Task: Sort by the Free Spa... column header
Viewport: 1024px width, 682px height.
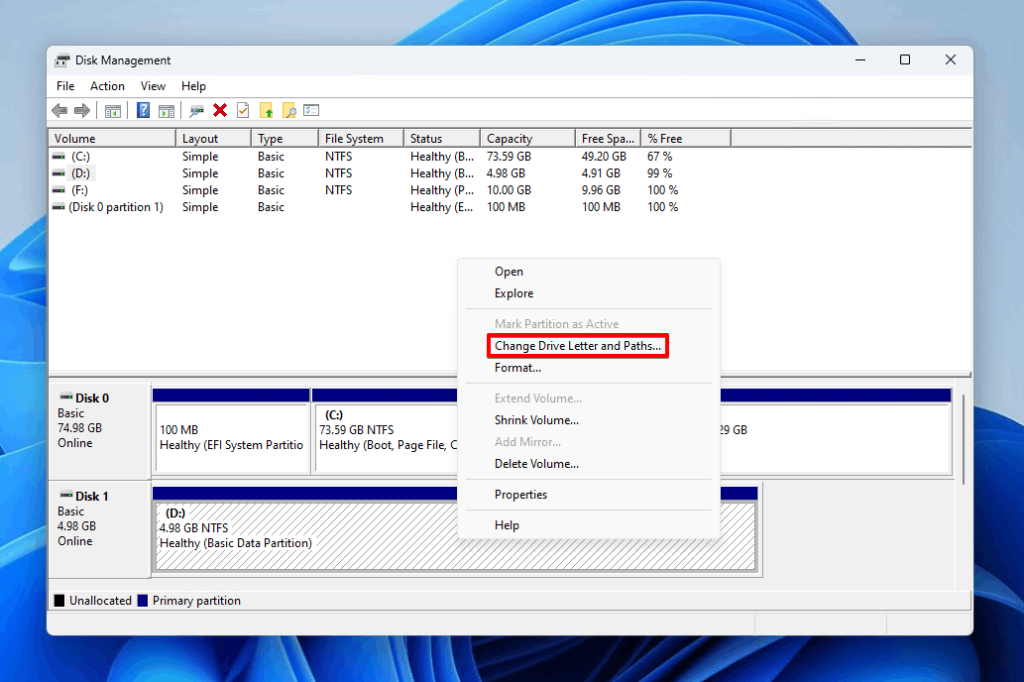Action: (608, 138)
